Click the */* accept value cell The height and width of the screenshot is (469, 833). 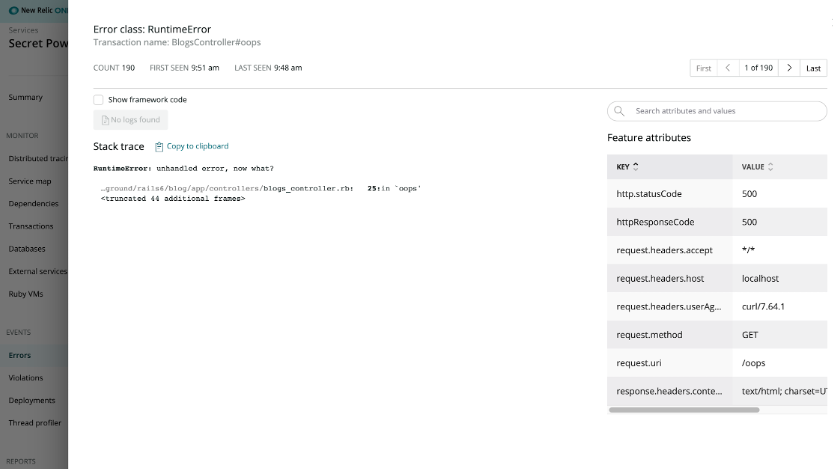click(779, 250)
